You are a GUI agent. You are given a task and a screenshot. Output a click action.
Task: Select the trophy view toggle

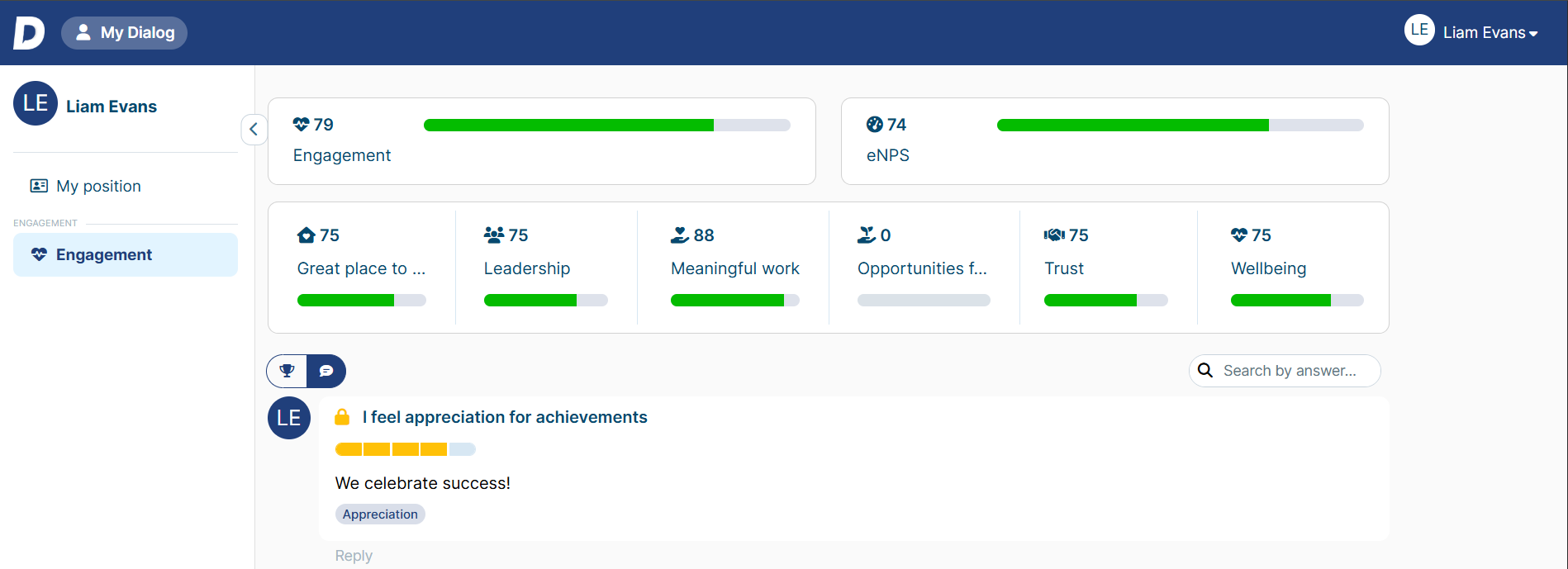point(287,371)
